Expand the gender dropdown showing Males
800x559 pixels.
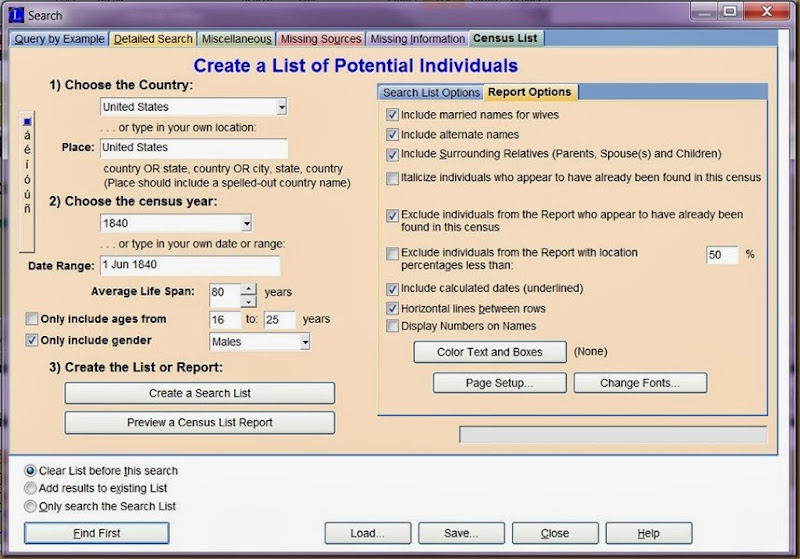(x=305, y=342)
